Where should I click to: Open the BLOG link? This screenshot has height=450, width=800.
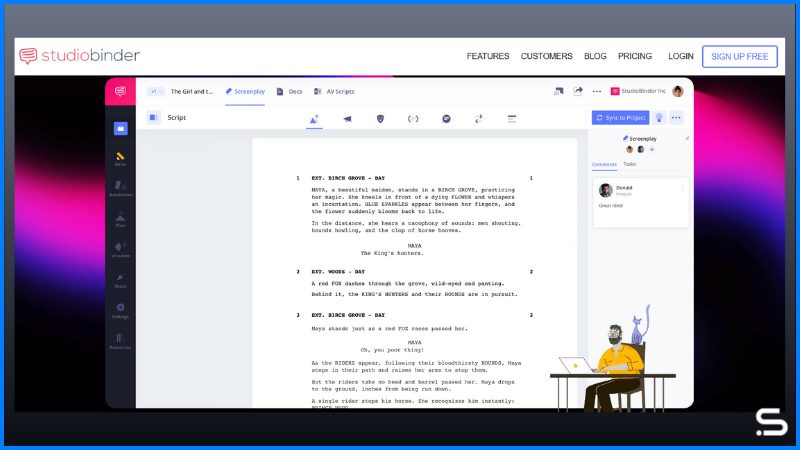click(x=595, y=56)
